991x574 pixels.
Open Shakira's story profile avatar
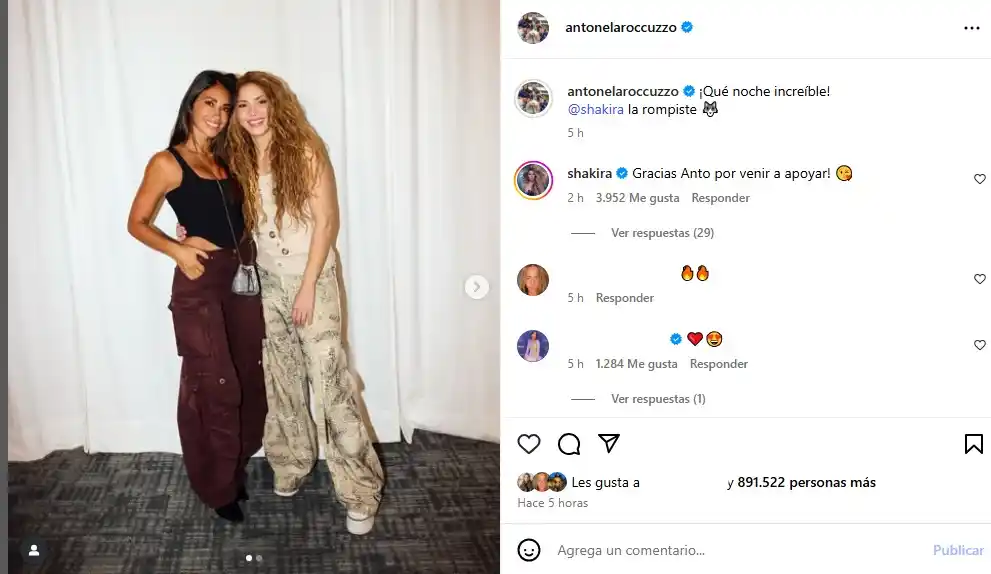pyautogui.click(x=533, y=180)
